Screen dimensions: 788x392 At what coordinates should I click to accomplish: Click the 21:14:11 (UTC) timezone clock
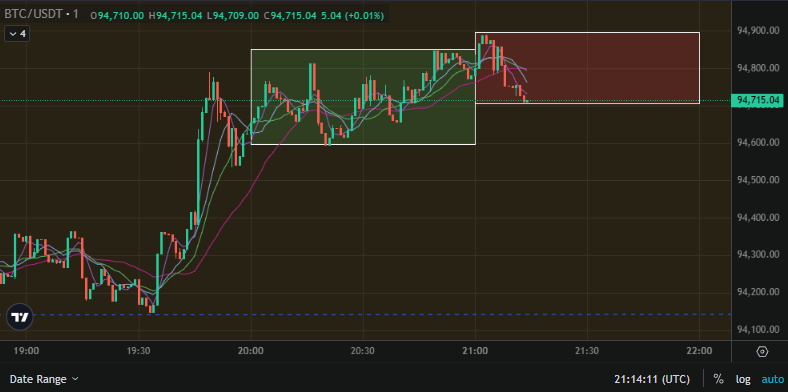pyautogui.click(x=652, y=379)
